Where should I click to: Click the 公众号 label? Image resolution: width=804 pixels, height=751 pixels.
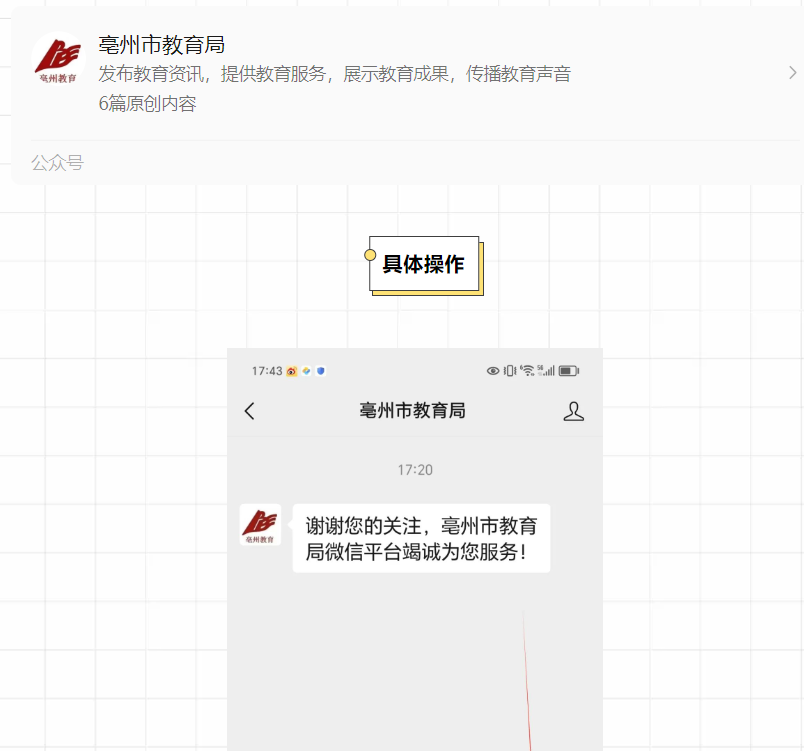click(57, 163)
